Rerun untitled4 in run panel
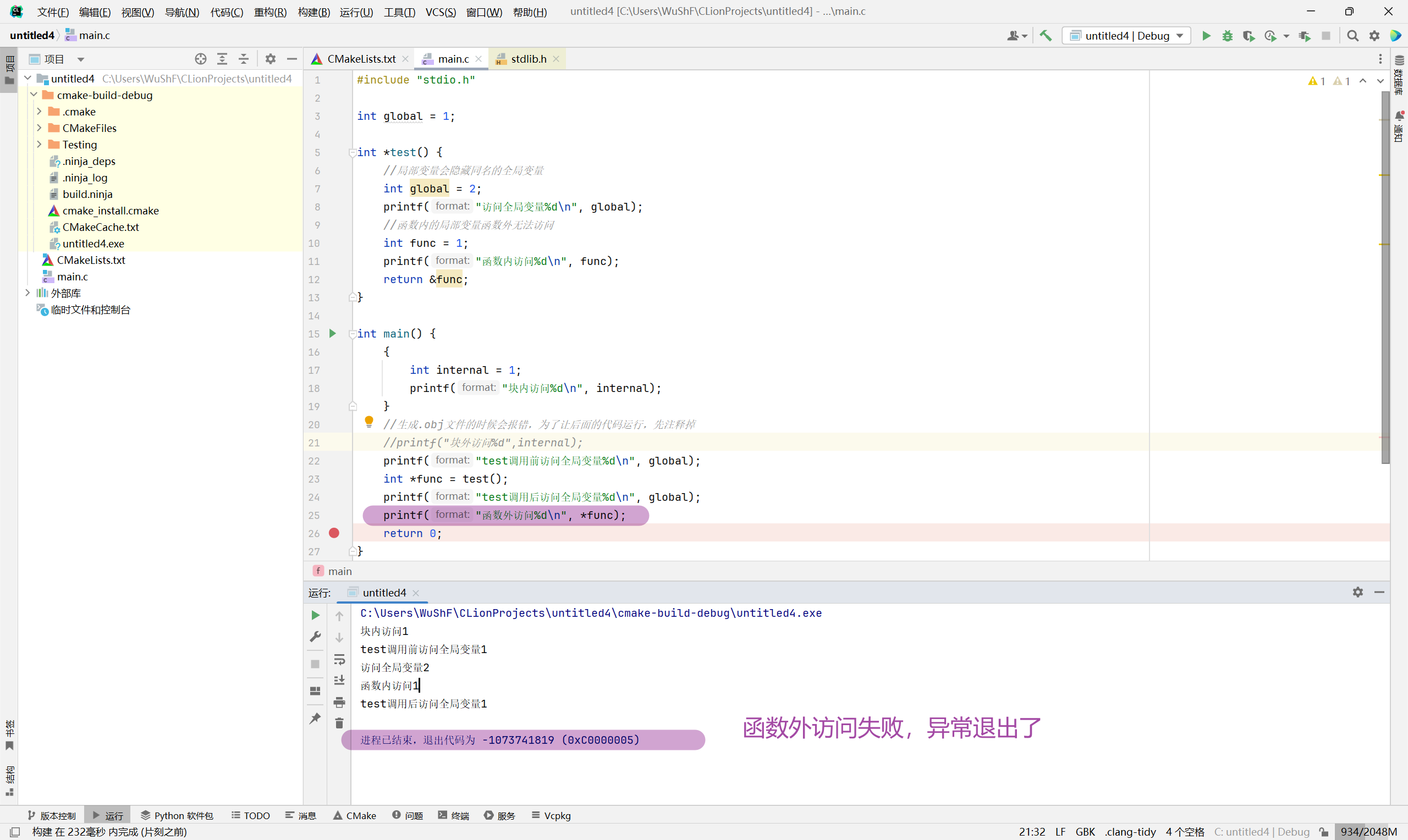Screen dimensions: 1408x840 click(315, 615)
